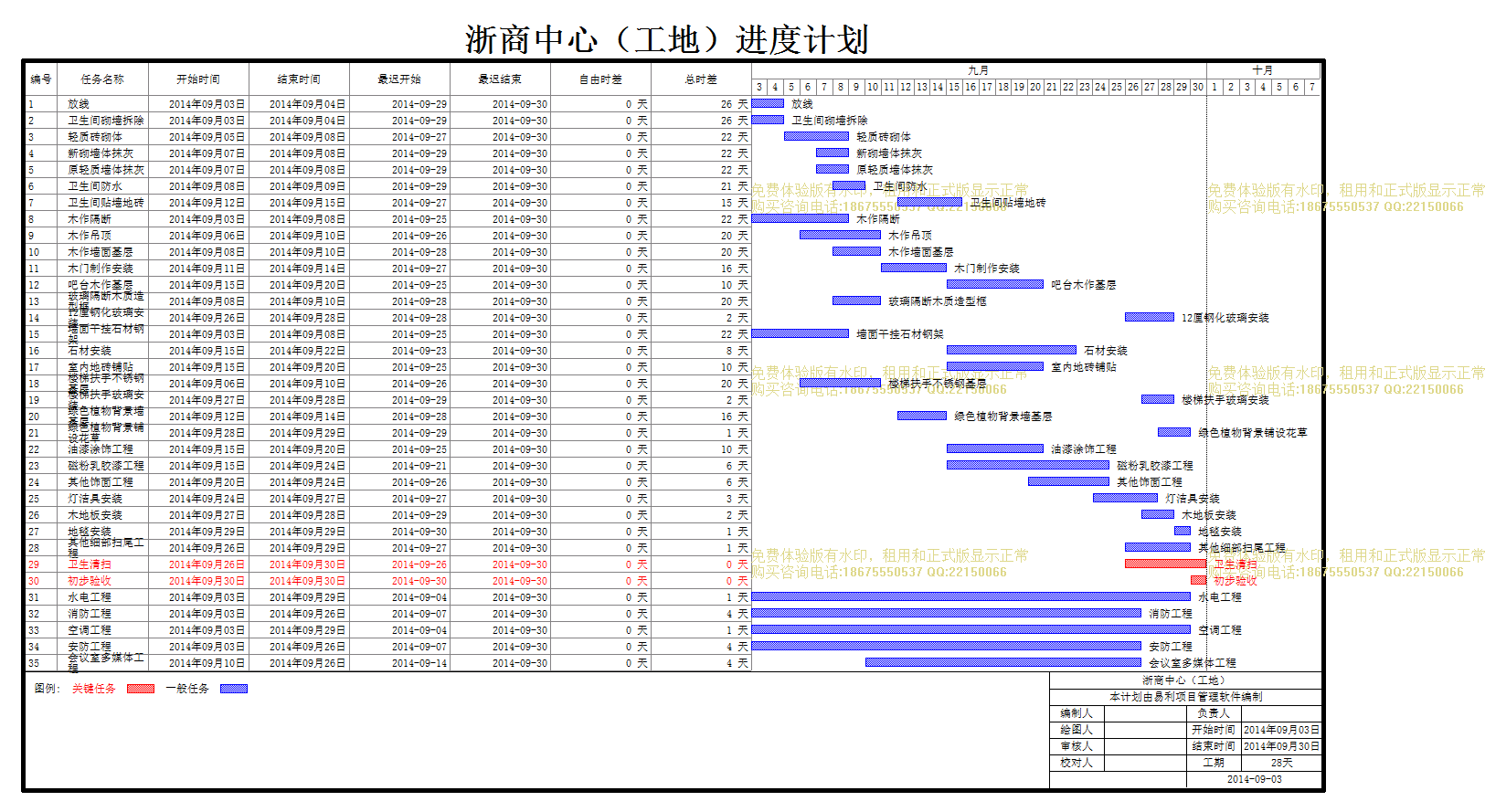Select the Gantt bar for 12厘钢化玻璃安装

click(1149, 317)
